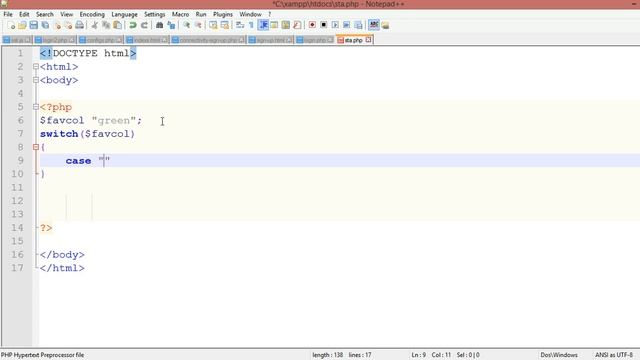
Task: Click the Save All icon
Action: (45, 25)
